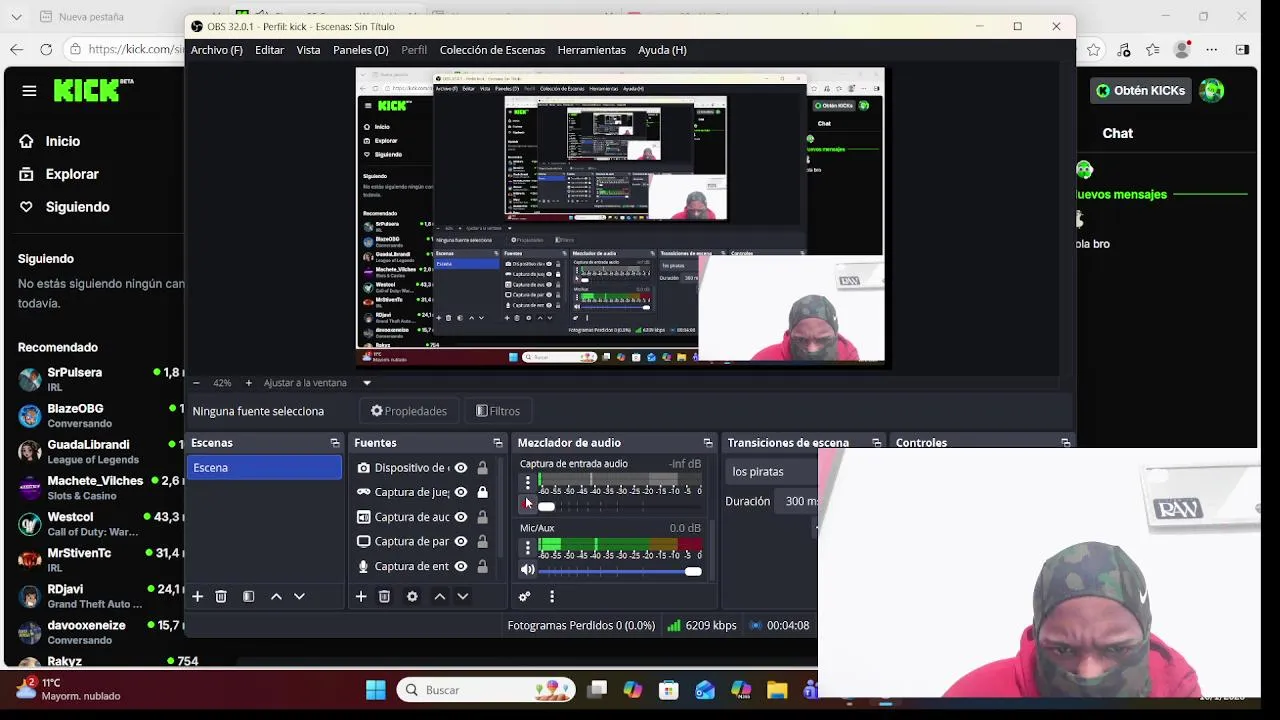Undock the Escenas panel
Screen dimensions: 1280x720
click(335, 443)
